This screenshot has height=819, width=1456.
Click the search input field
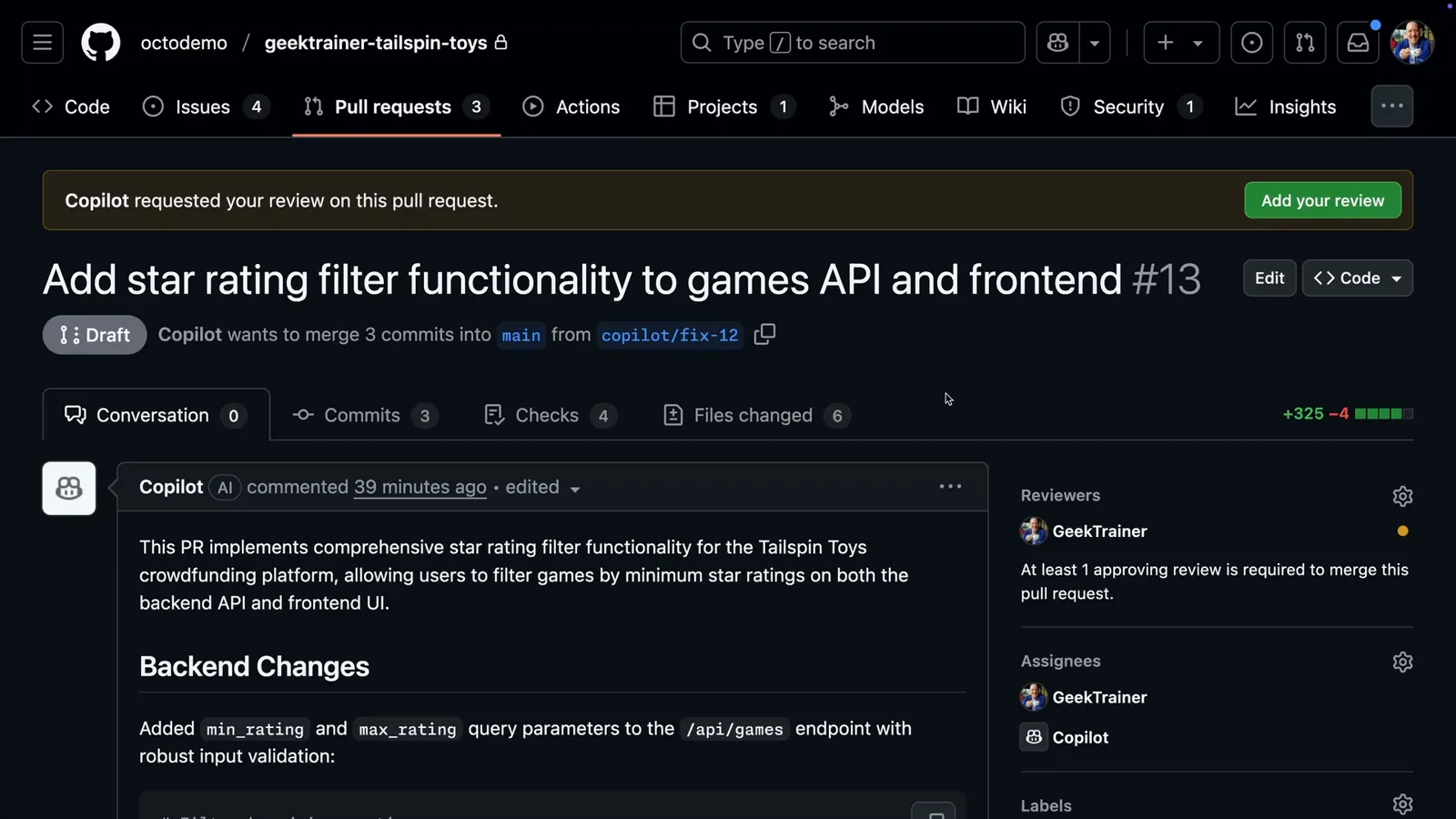click(853, 43)
